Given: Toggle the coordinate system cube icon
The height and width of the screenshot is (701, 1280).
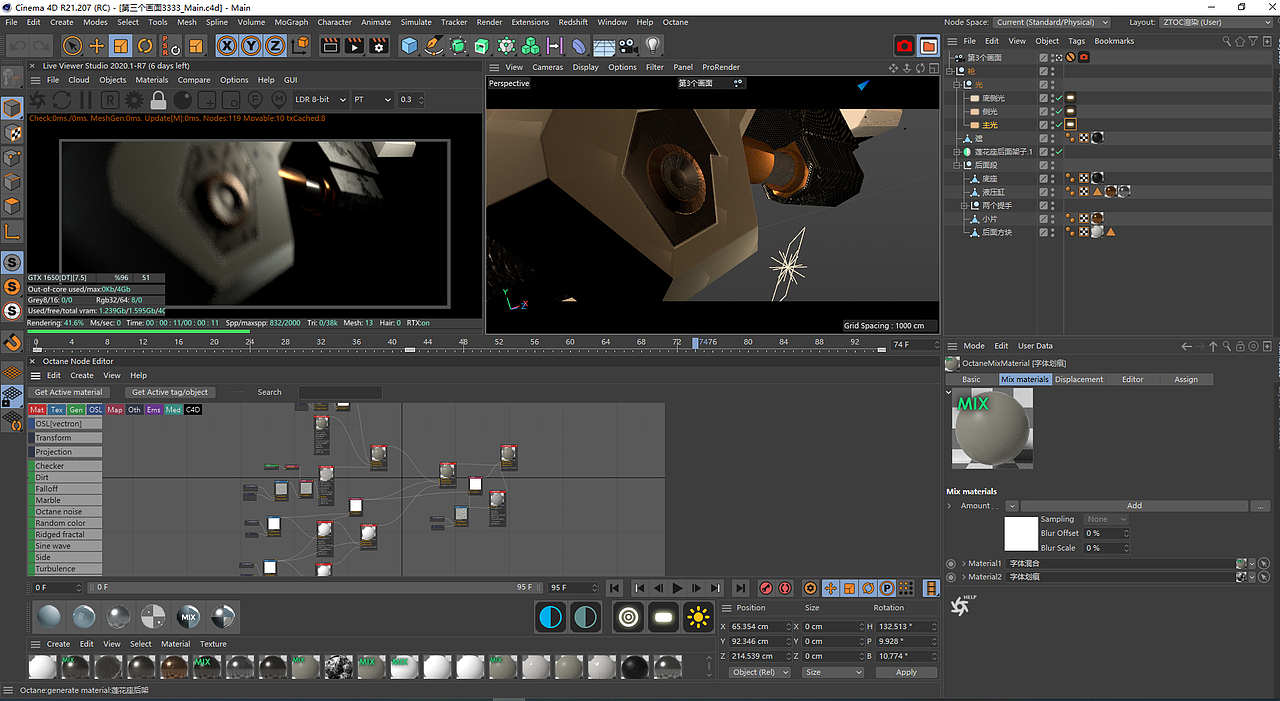Looking at the screenshot, I should pyautogui.click(x=299, y=45).
